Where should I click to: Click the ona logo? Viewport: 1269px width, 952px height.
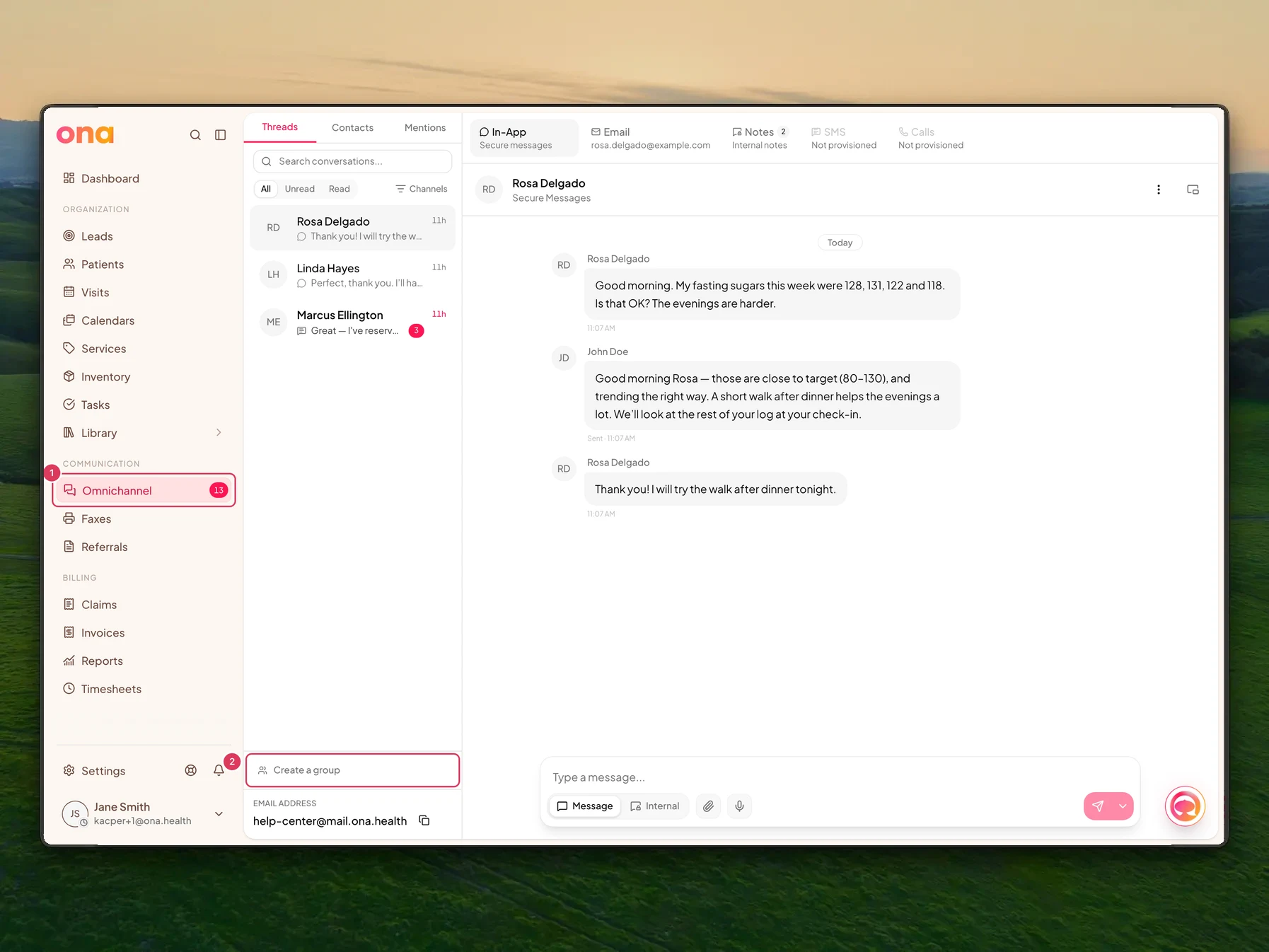click(85, 134)
